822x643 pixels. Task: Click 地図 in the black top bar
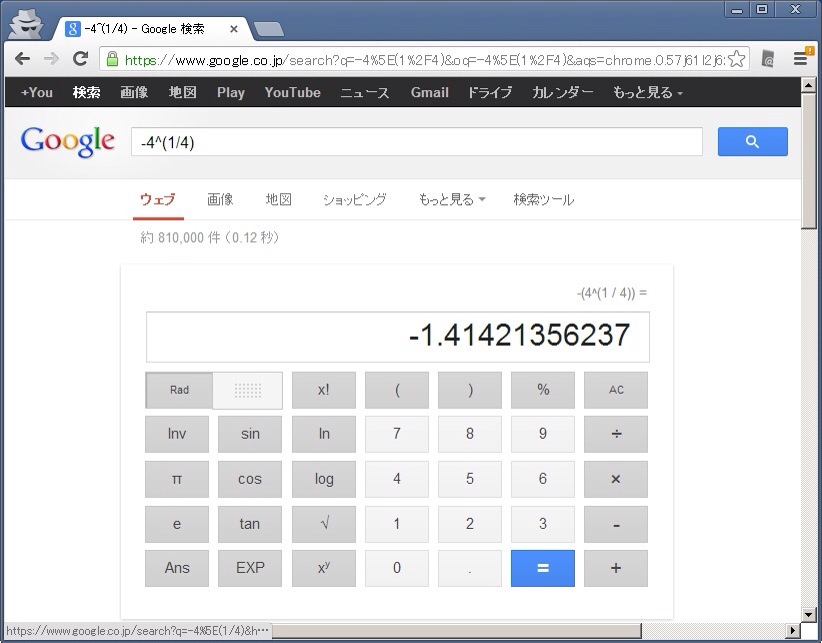(182, 93)
